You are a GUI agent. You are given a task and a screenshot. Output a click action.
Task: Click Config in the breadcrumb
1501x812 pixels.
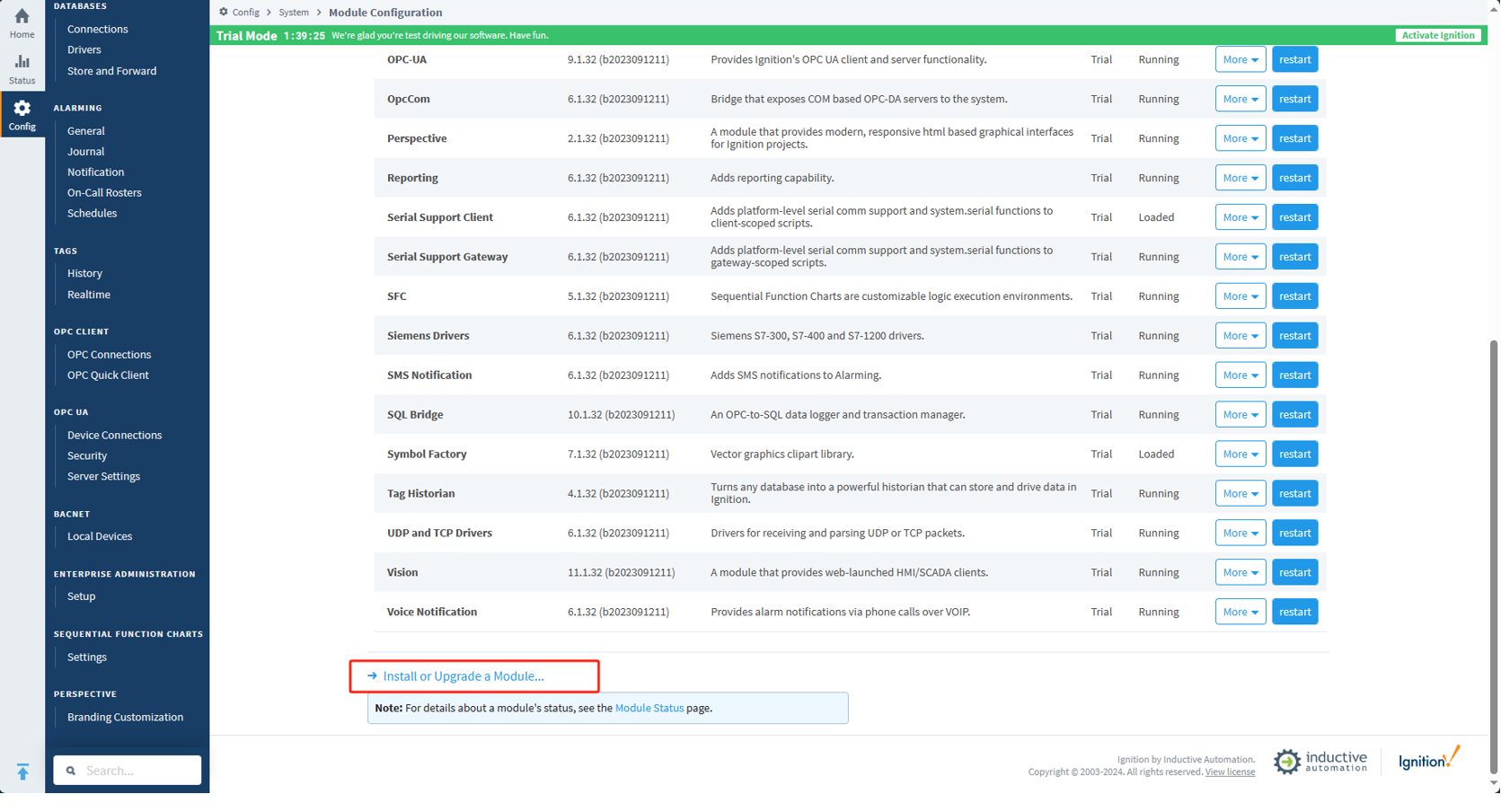245,13
